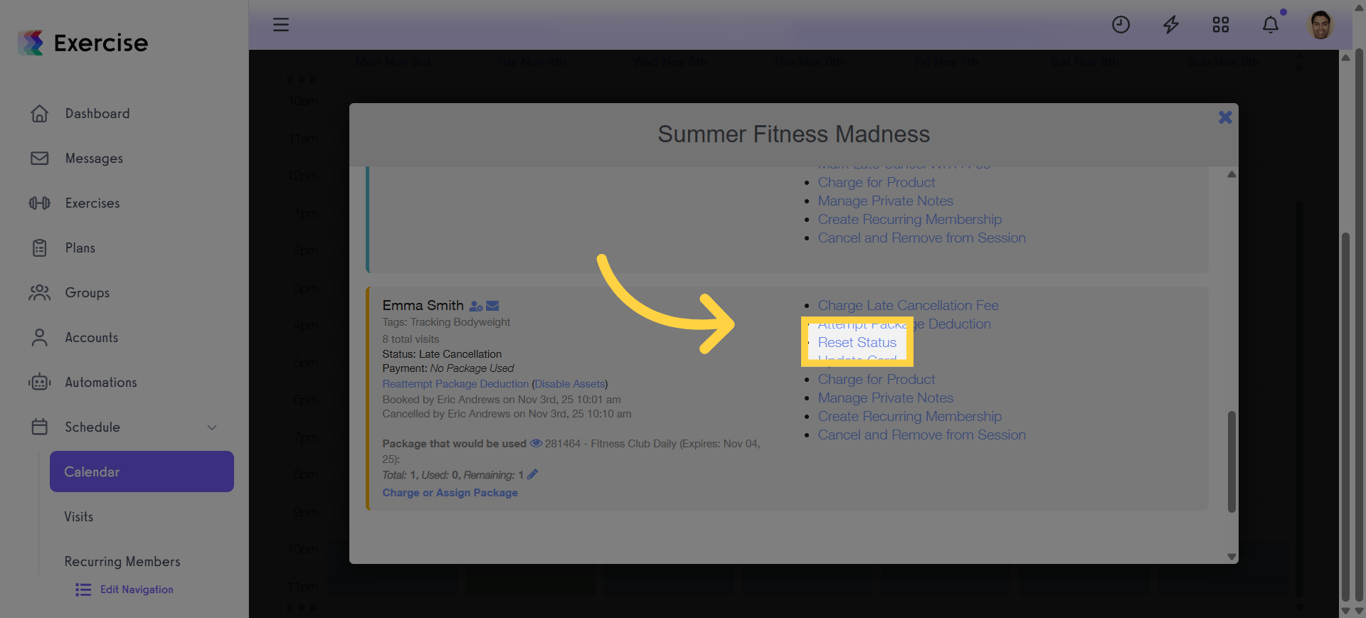
Task: Click the Reset Status link
Action: point(857,342)
